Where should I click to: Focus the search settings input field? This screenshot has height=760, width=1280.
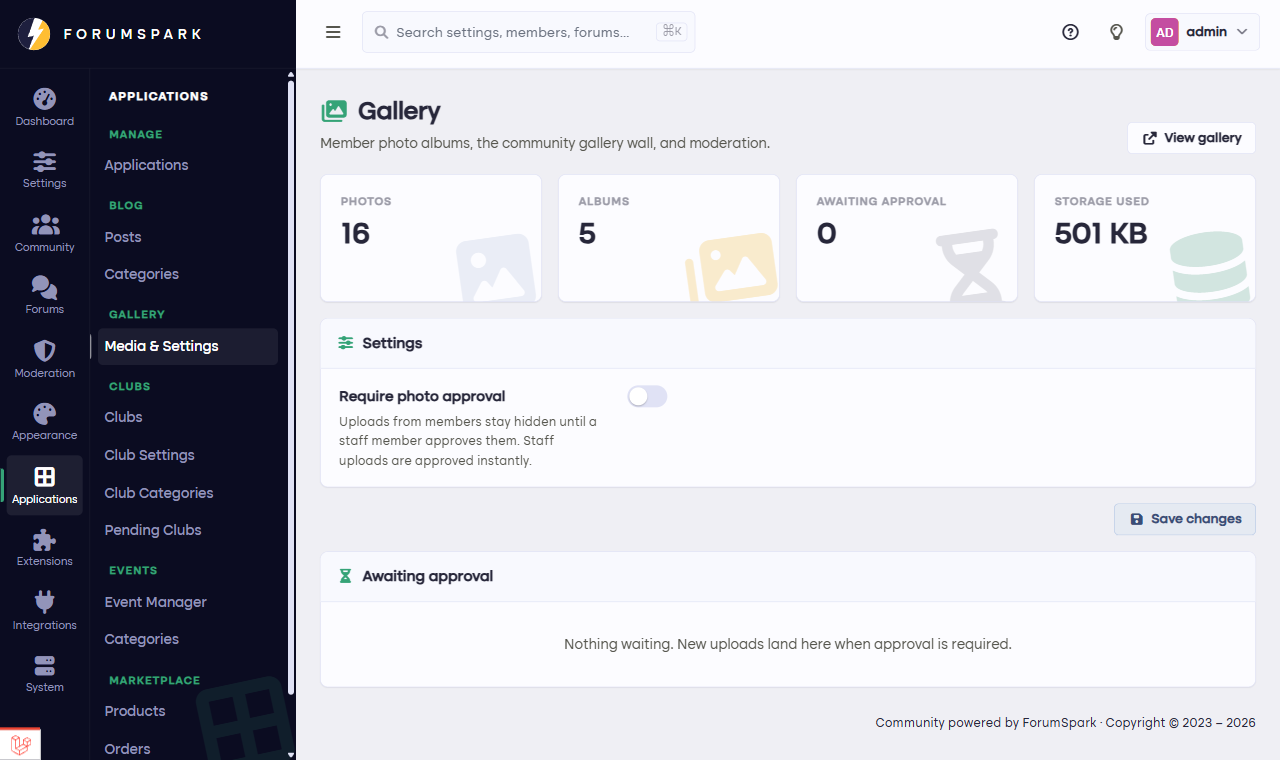click(528, 32)
